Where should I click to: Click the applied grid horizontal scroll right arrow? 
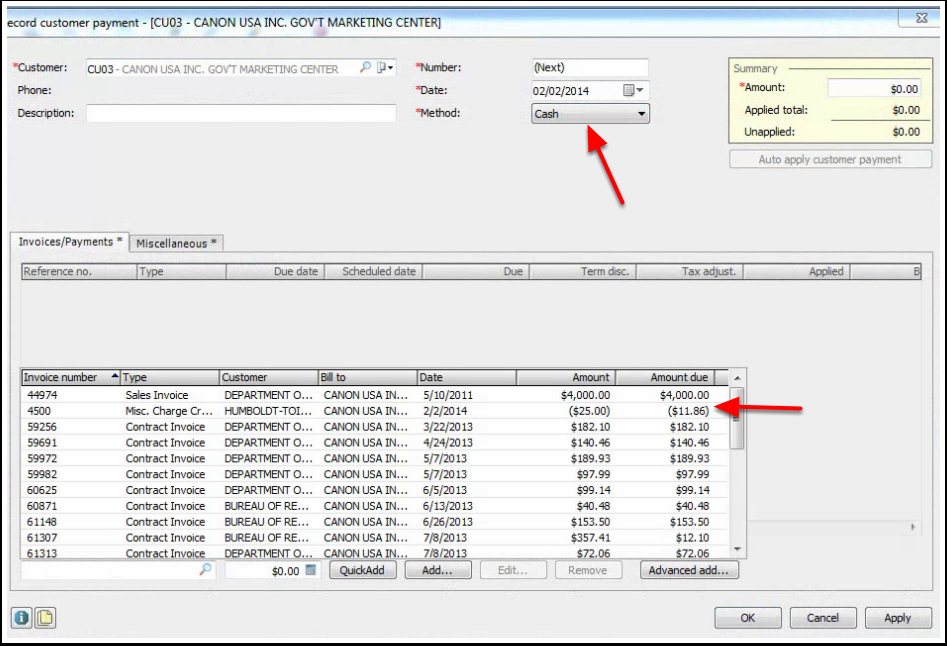tap(913, 527)
